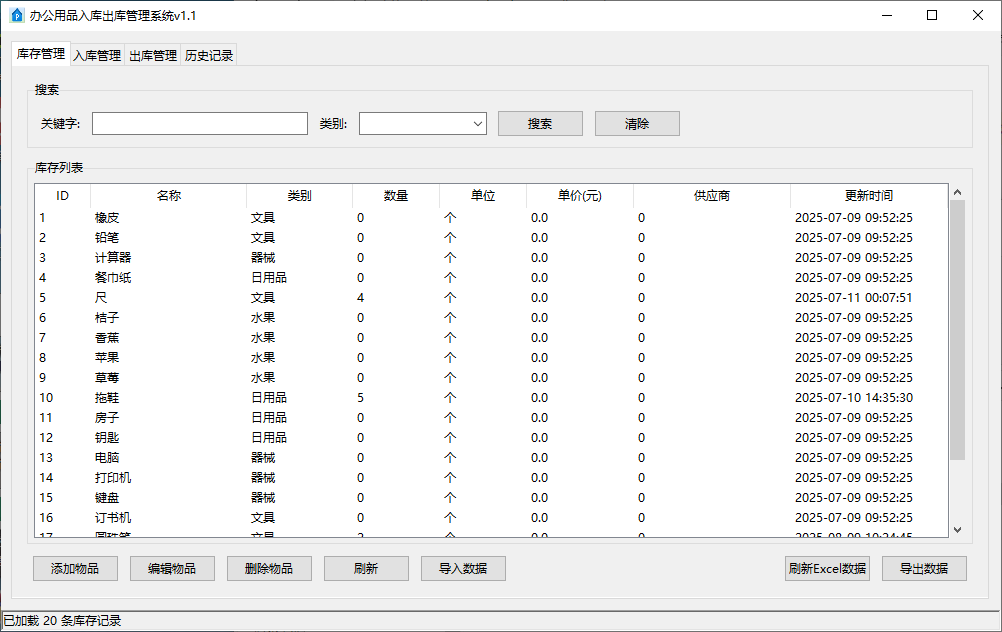The image size is (1002, 632).
Task: Click the 添加物品 button
Action: pyautogui.click(x=75, y=568)
